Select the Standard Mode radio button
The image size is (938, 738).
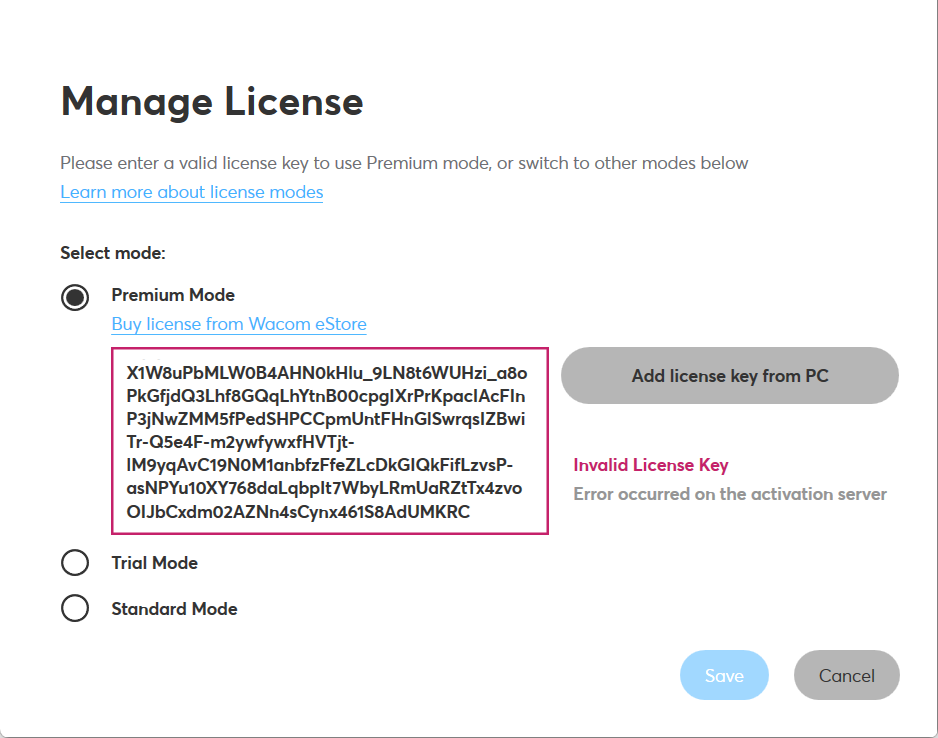click(x=75, y=608)
